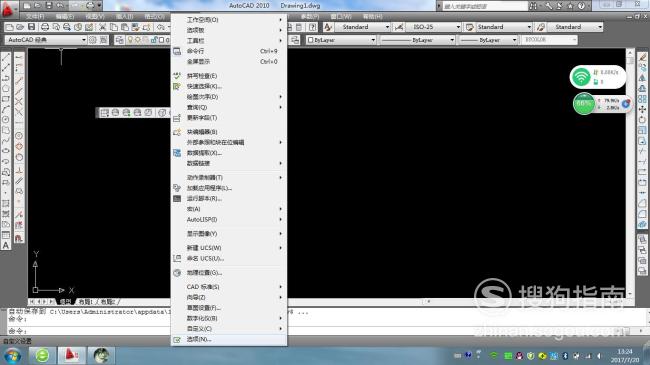The image size is (650, 365).
Task: Select the Multiline Text A tool
Action: [x=6, y=246]
